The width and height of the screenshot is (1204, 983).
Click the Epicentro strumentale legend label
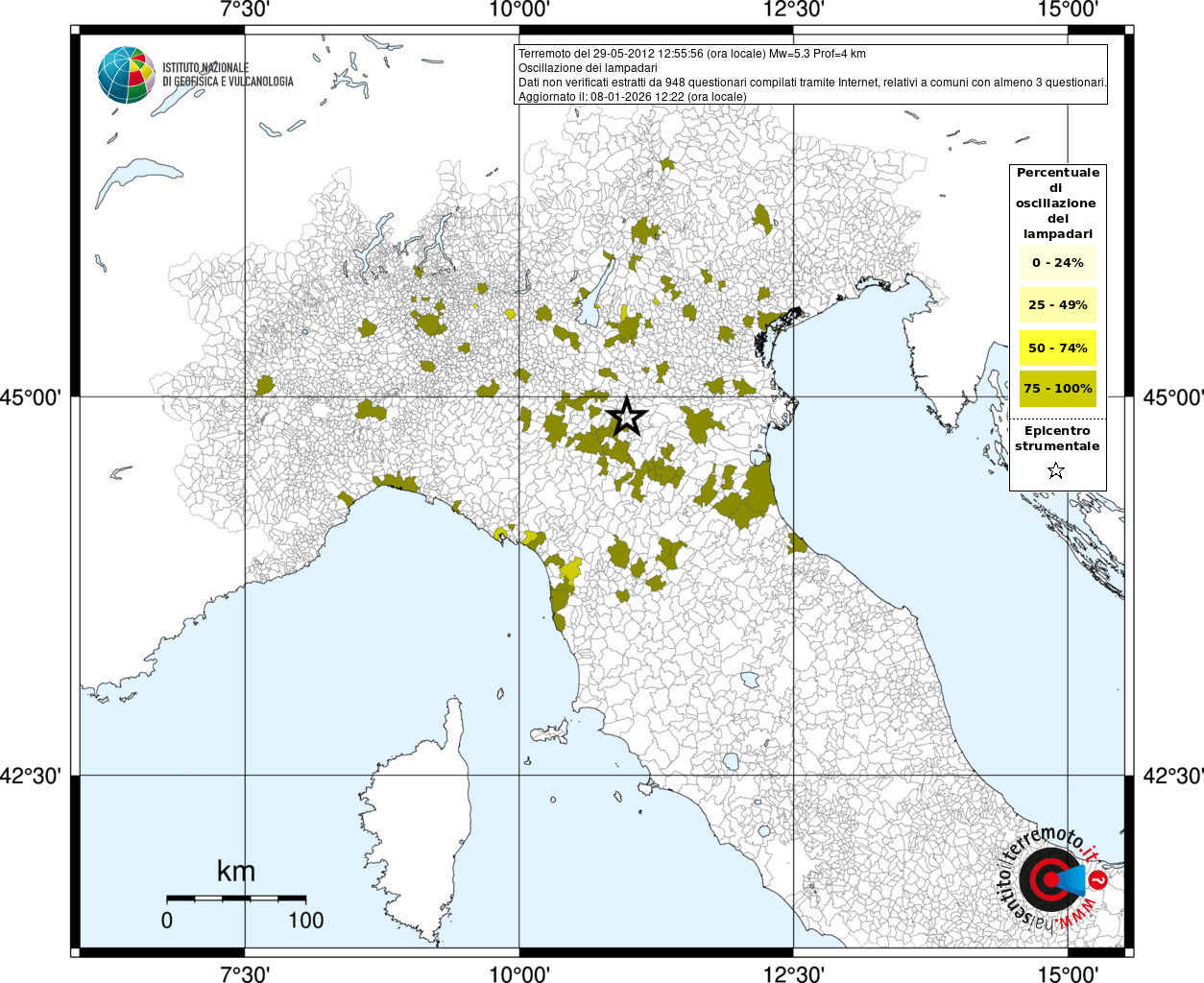tap(1057, 439)
